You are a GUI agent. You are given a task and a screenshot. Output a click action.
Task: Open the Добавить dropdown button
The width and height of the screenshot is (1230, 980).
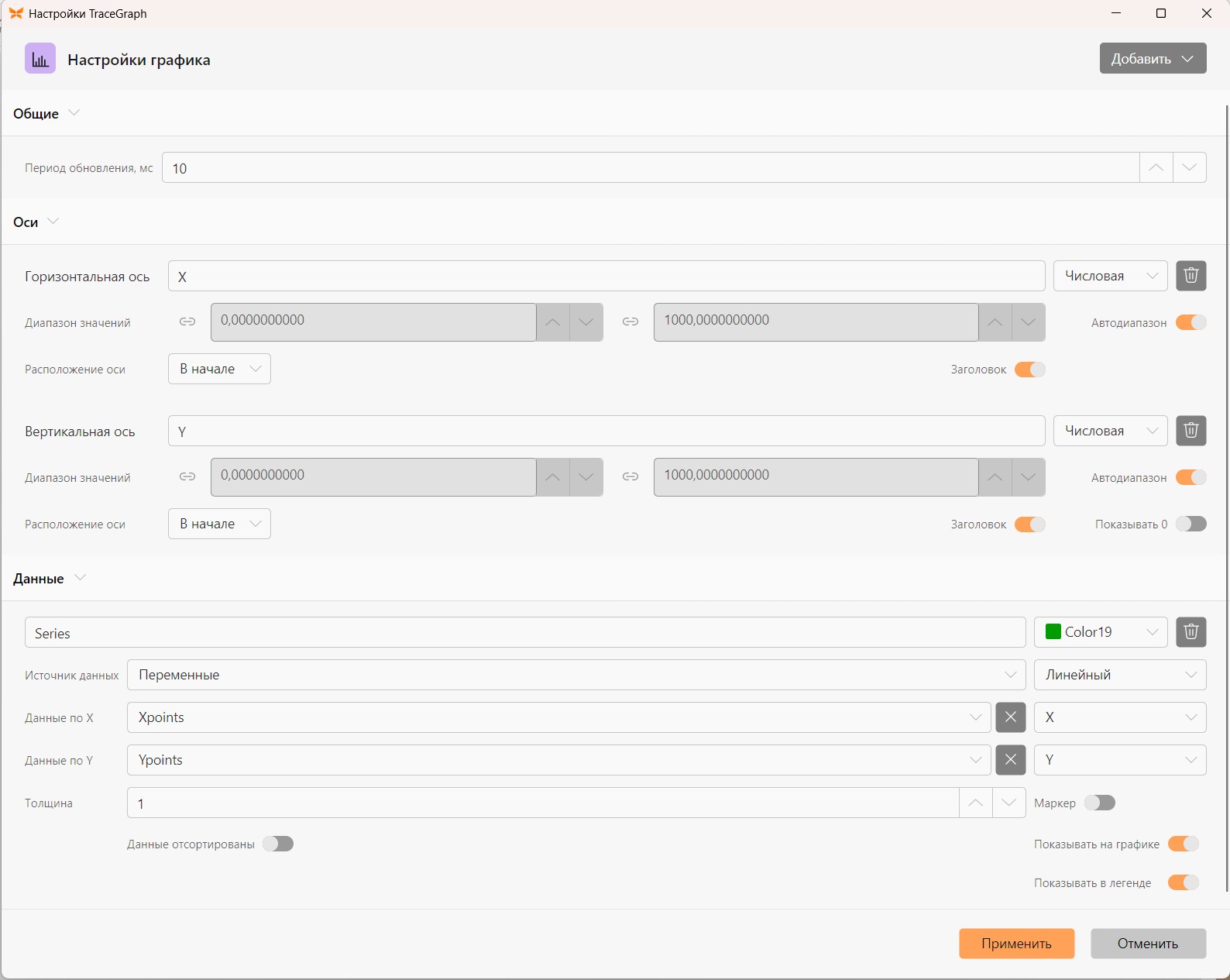(x=1153, y=58)
